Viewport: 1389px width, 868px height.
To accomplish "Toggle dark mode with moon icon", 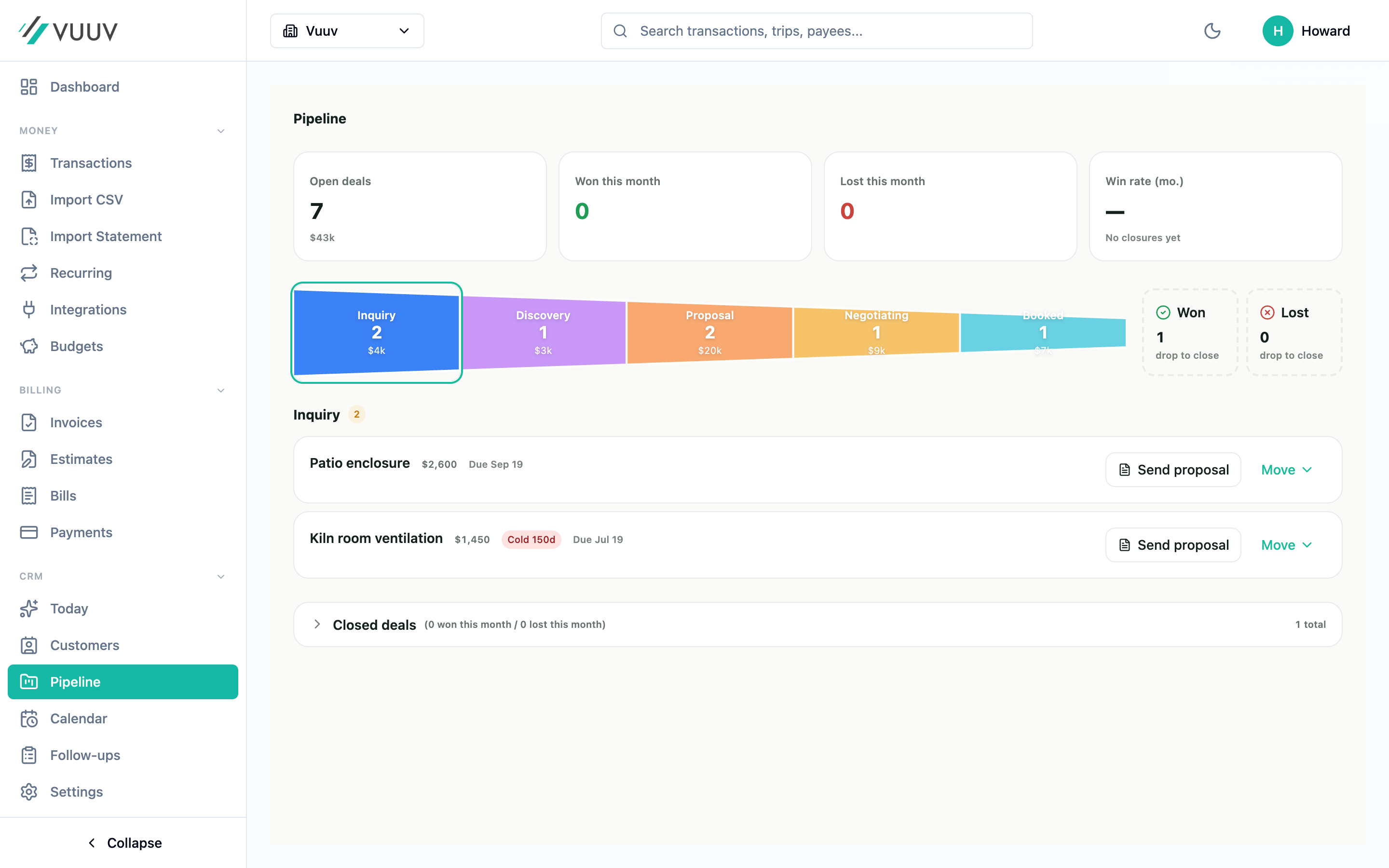I will click(1212, 31).
